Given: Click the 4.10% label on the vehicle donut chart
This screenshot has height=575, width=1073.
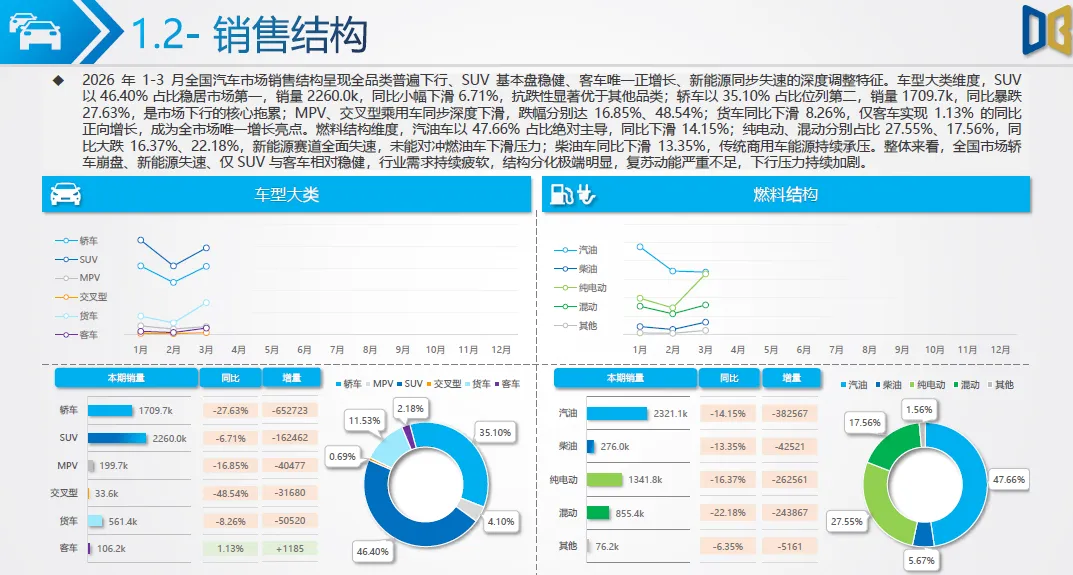Looking at the screenshot, I should tap(500, 522).
